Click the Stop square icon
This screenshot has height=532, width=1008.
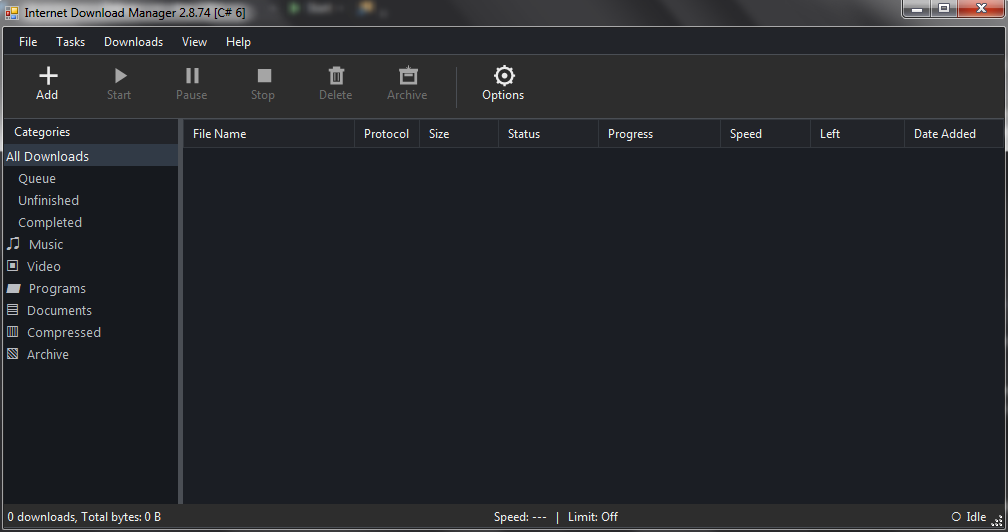(264, 76)
